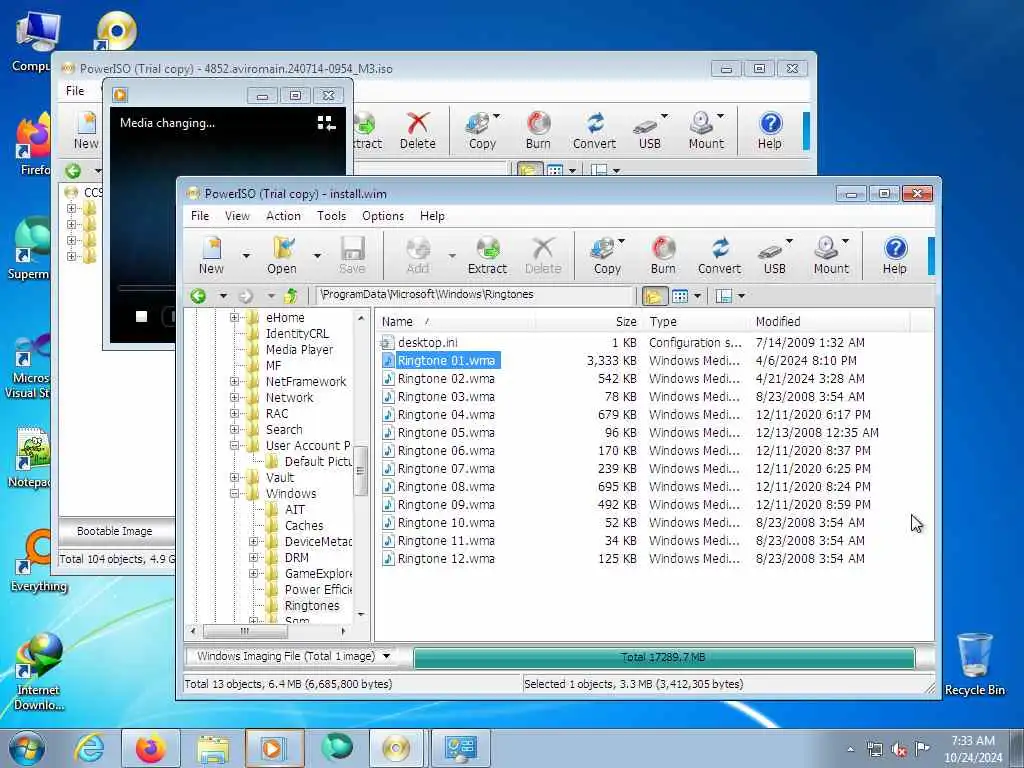Open USB dropdown arrow in install.wim toolbar

point(790,242)
